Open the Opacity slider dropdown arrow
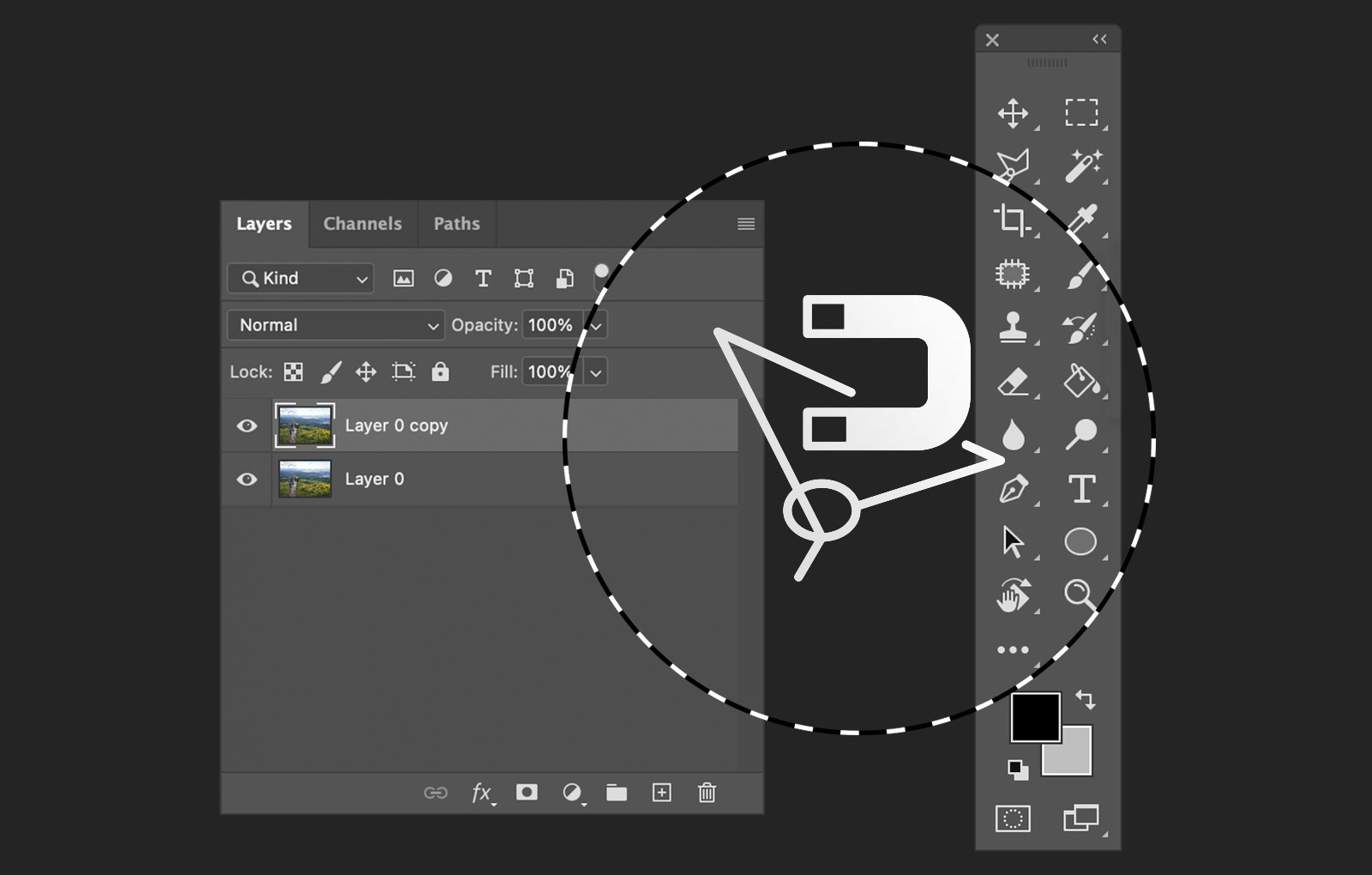 coord(596,326)
